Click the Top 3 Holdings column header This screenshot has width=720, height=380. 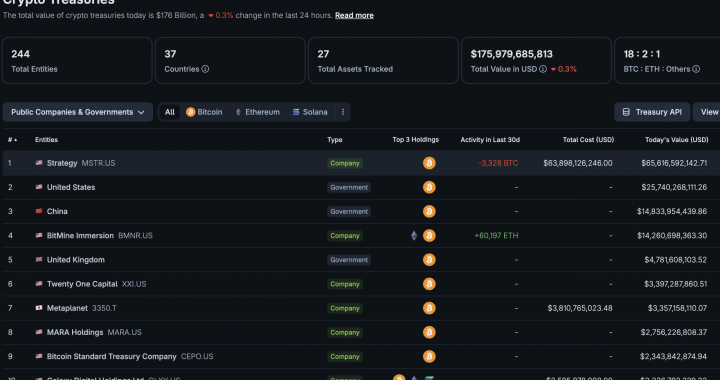(416, 140)
